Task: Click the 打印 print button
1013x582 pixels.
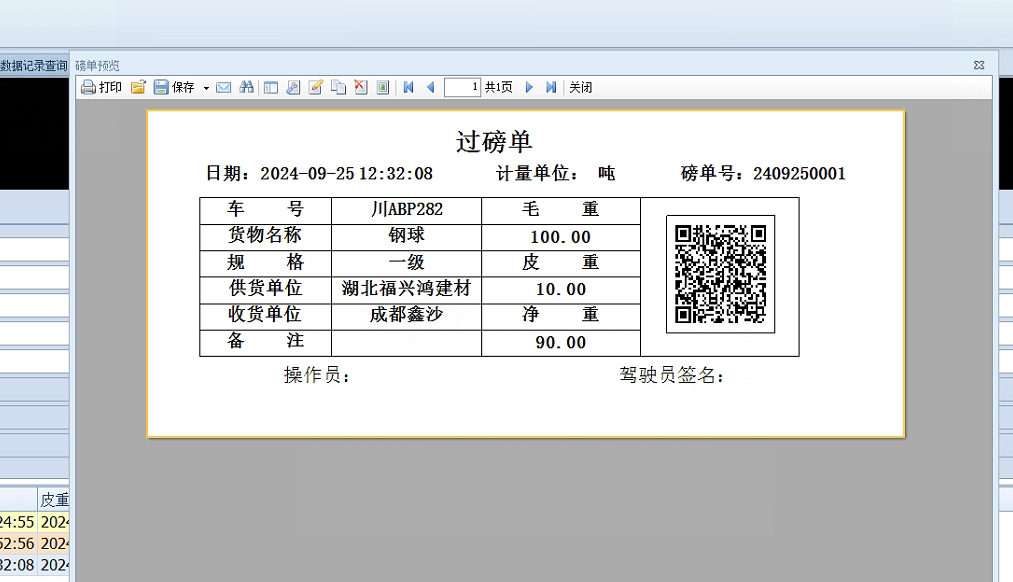Action: click(x=101, y=88)
